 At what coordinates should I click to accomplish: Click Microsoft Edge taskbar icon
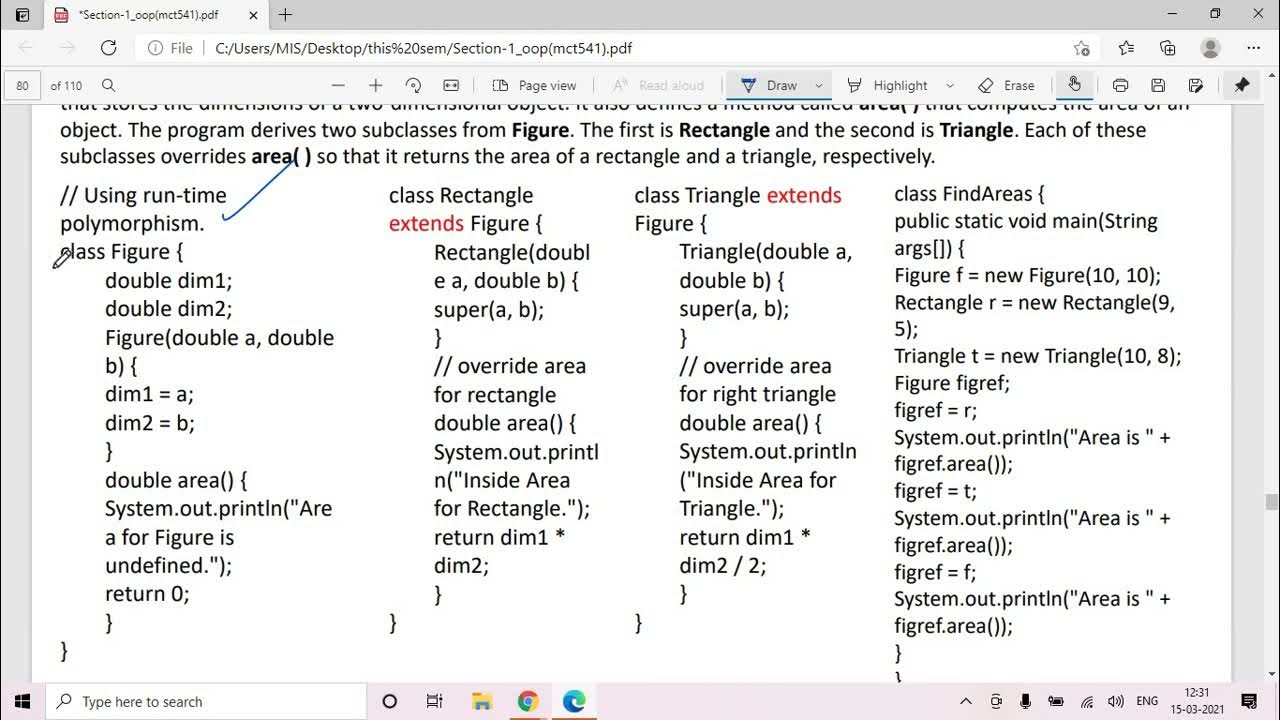pyautogui.click(x=574, y=701)
